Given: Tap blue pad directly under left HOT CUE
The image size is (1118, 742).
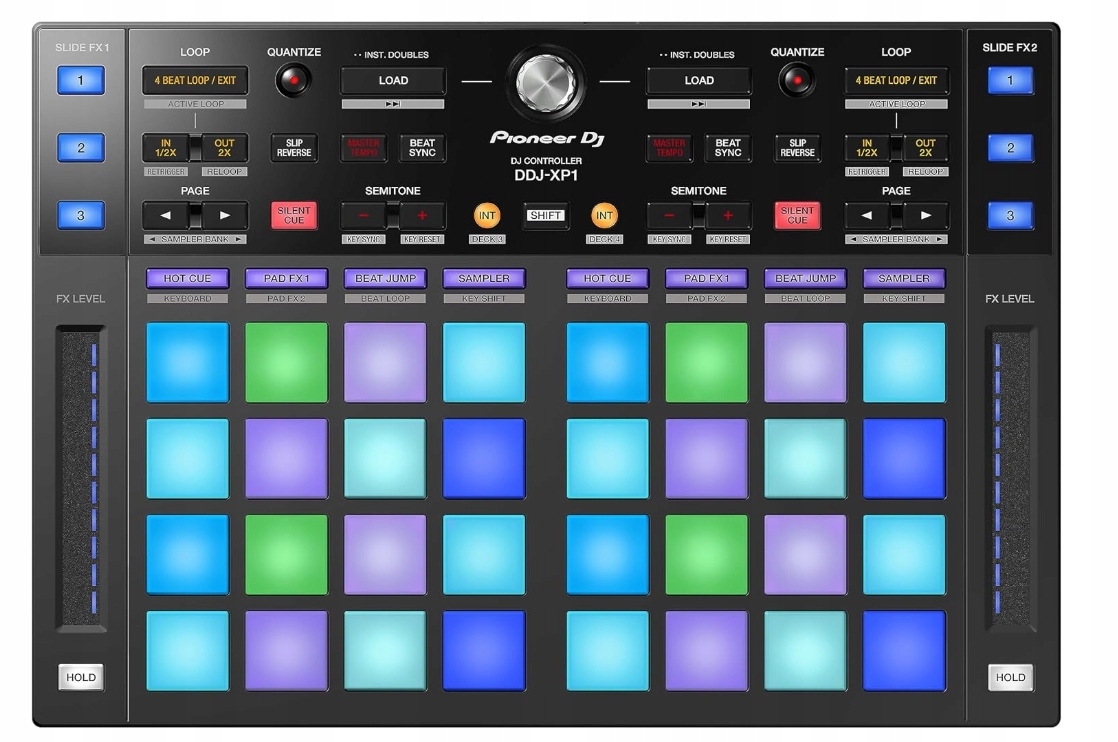Looking at the screenshot, I should pyautogui.click(x=188, y=362).
